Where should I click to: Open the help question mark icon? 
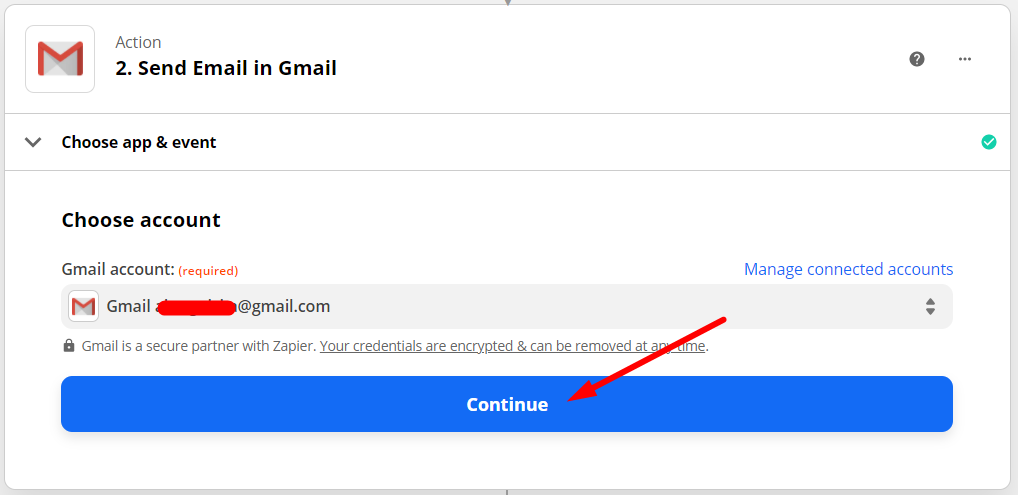(x=917, y=59)
